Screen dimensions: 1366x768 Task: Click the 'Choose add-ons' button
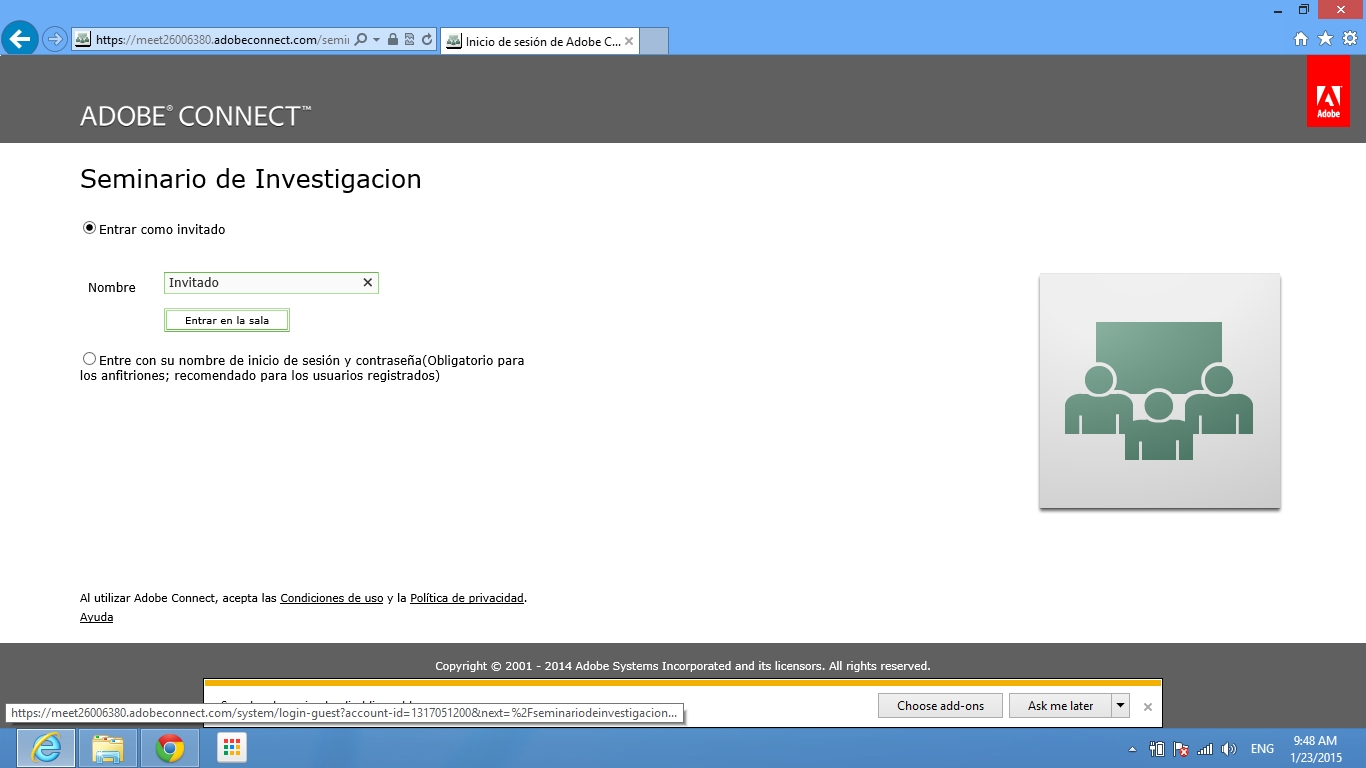(940, 705)
